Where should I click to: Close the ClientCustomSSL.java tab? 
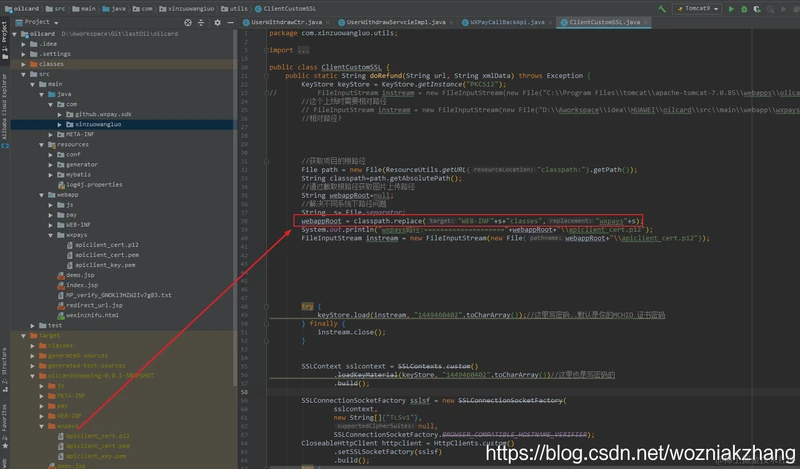646,22
